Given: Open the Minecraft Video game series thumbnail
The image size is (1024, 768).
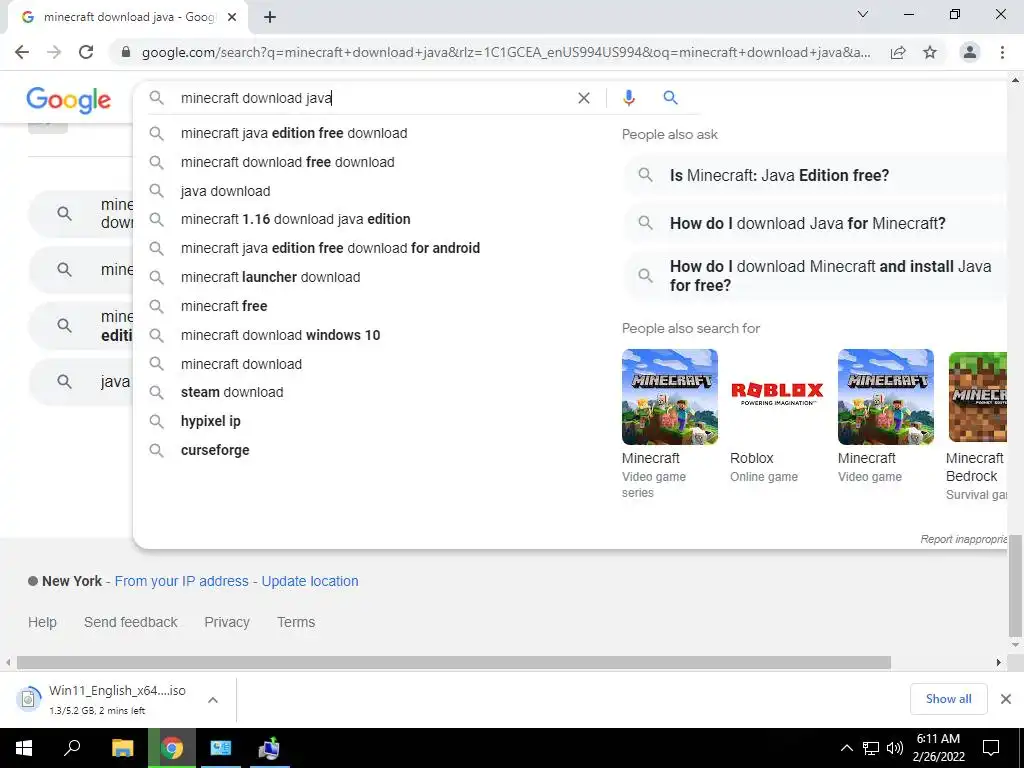Looking at the screenshot, I should 669,397.
